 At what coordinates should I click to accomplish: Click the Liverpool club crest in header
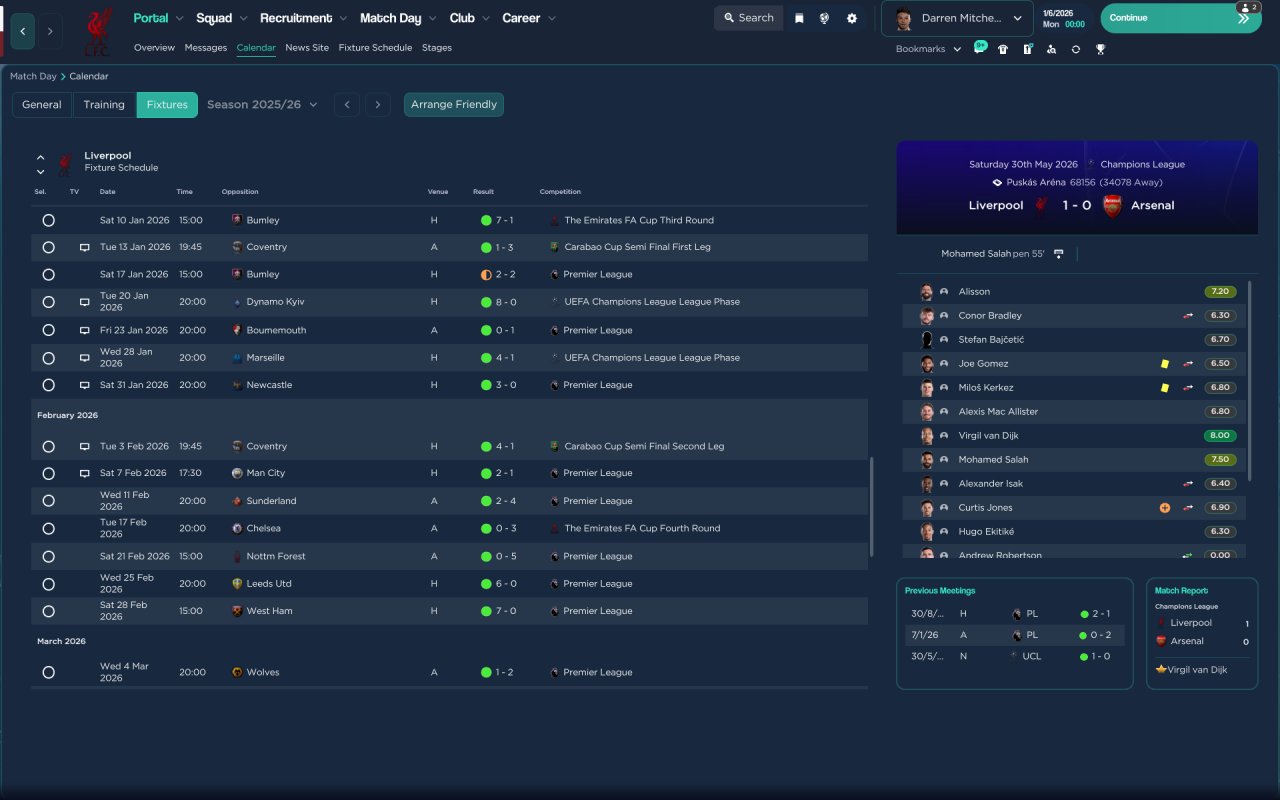tap(97, 32)
